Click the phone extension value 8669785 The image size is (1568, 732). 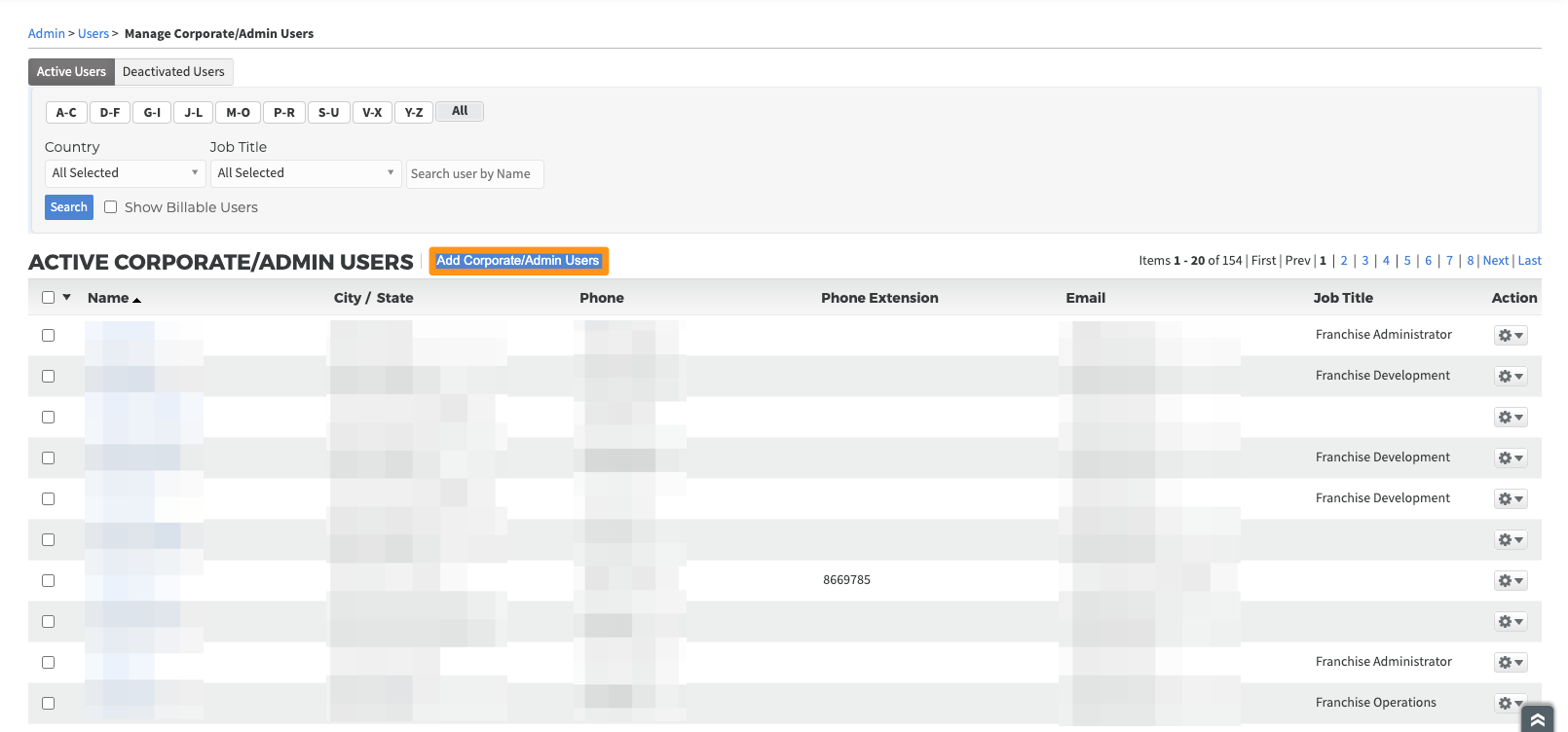pyautogui.click(x=847, y=580)
